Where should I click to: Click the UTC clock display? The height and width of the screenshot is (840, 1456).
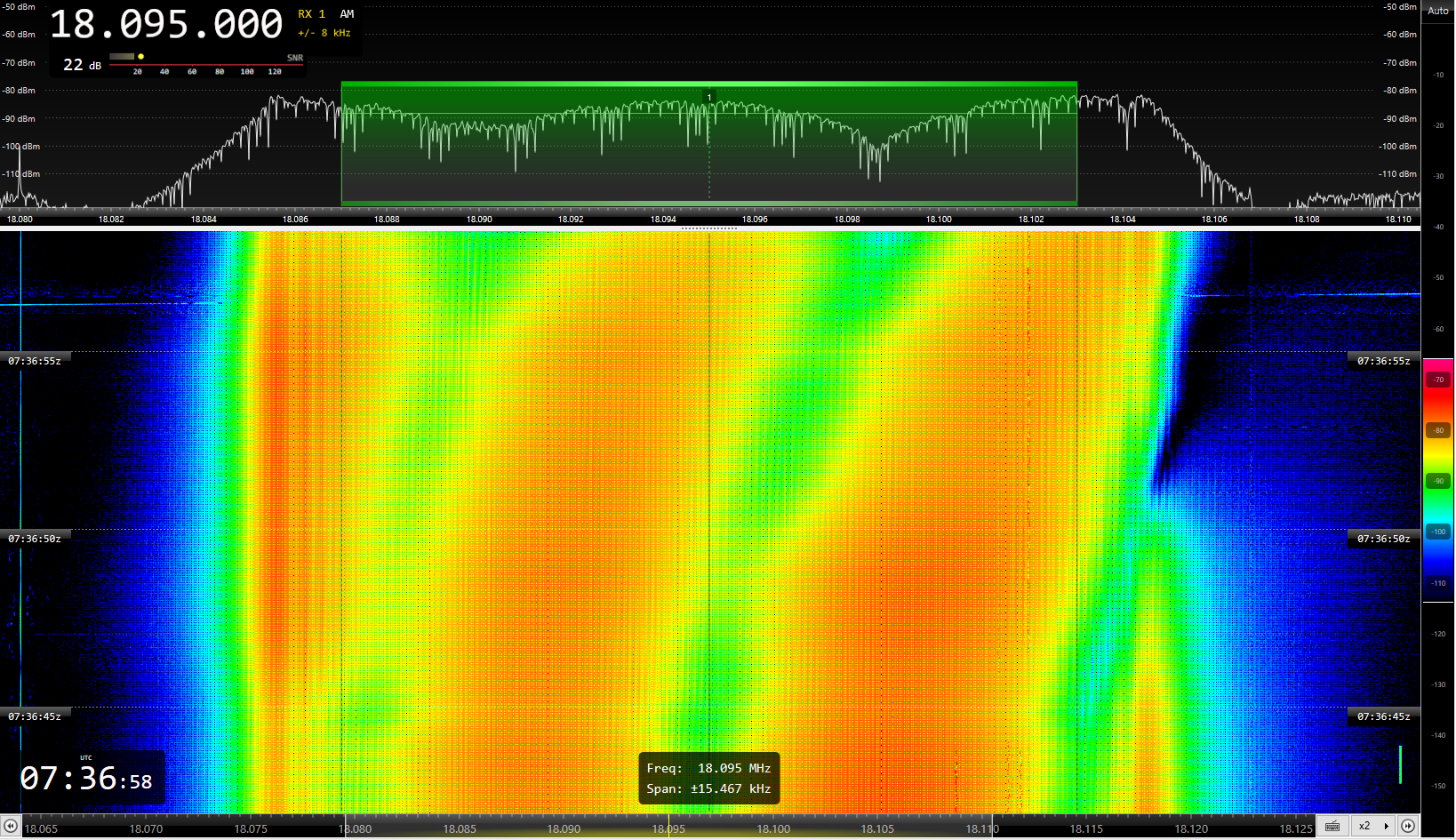point(86,779)
